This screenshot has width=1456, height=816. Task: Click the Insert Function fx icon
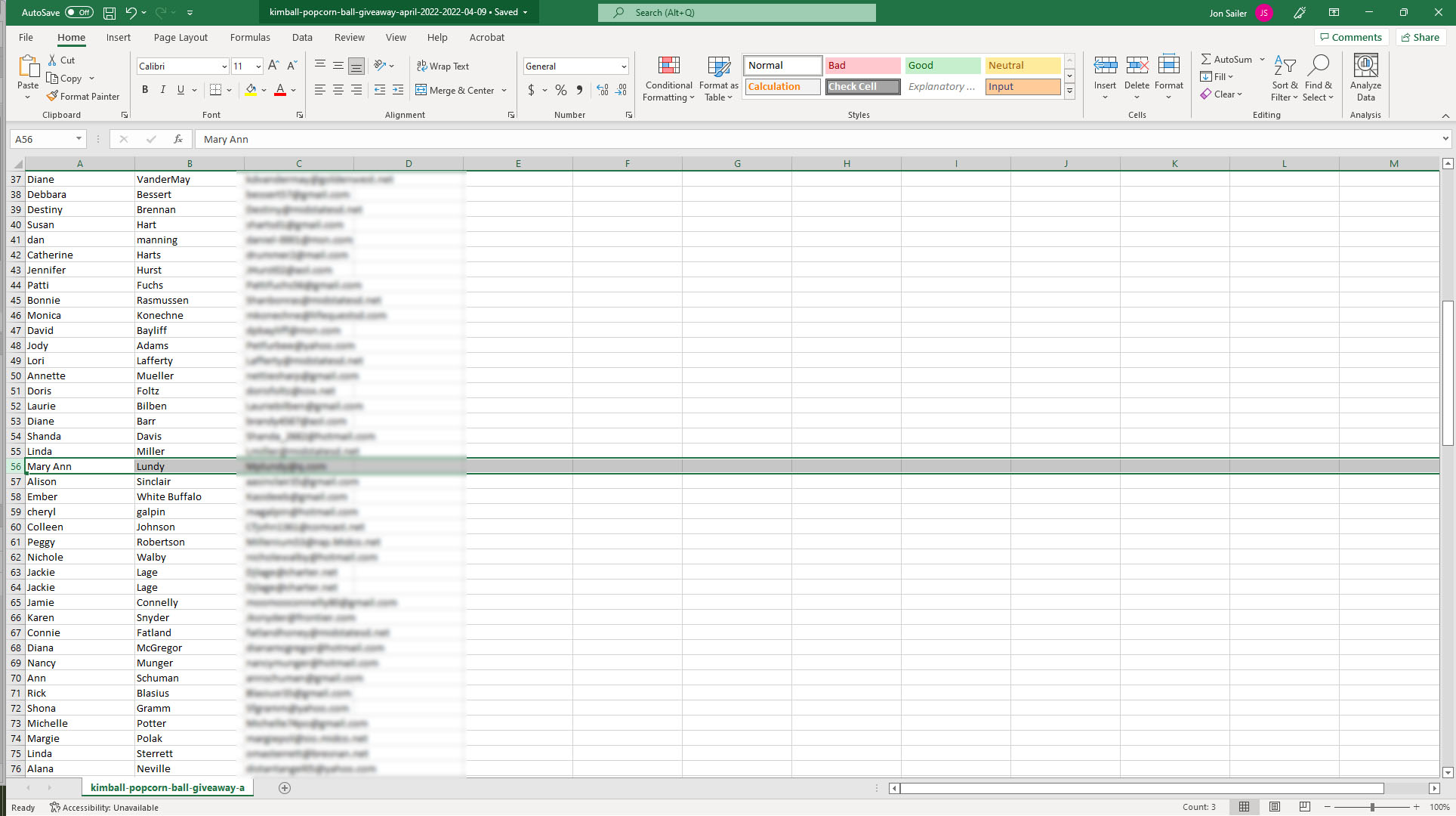click(178, 139)
